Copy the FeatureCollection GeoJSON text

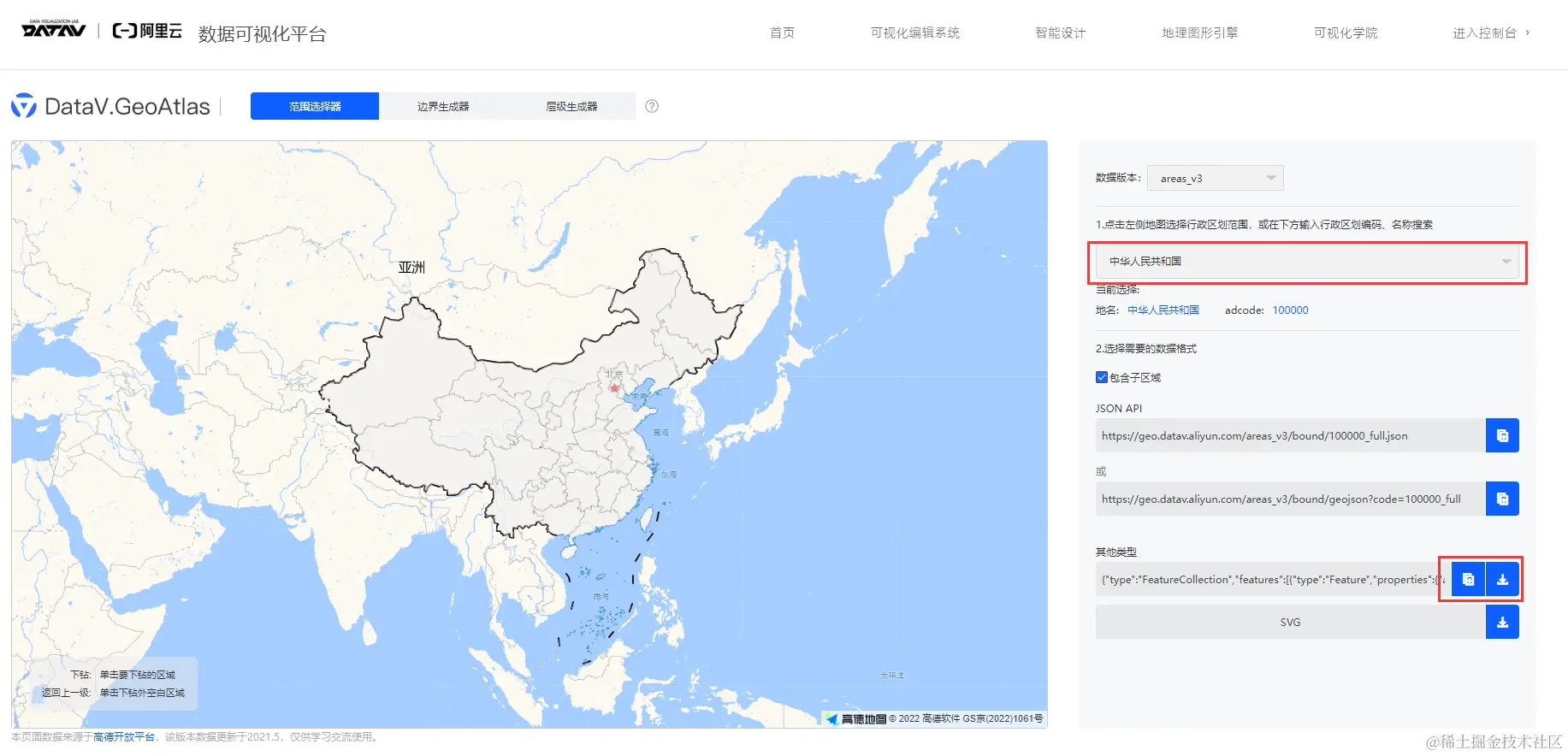coord(1468,579)
